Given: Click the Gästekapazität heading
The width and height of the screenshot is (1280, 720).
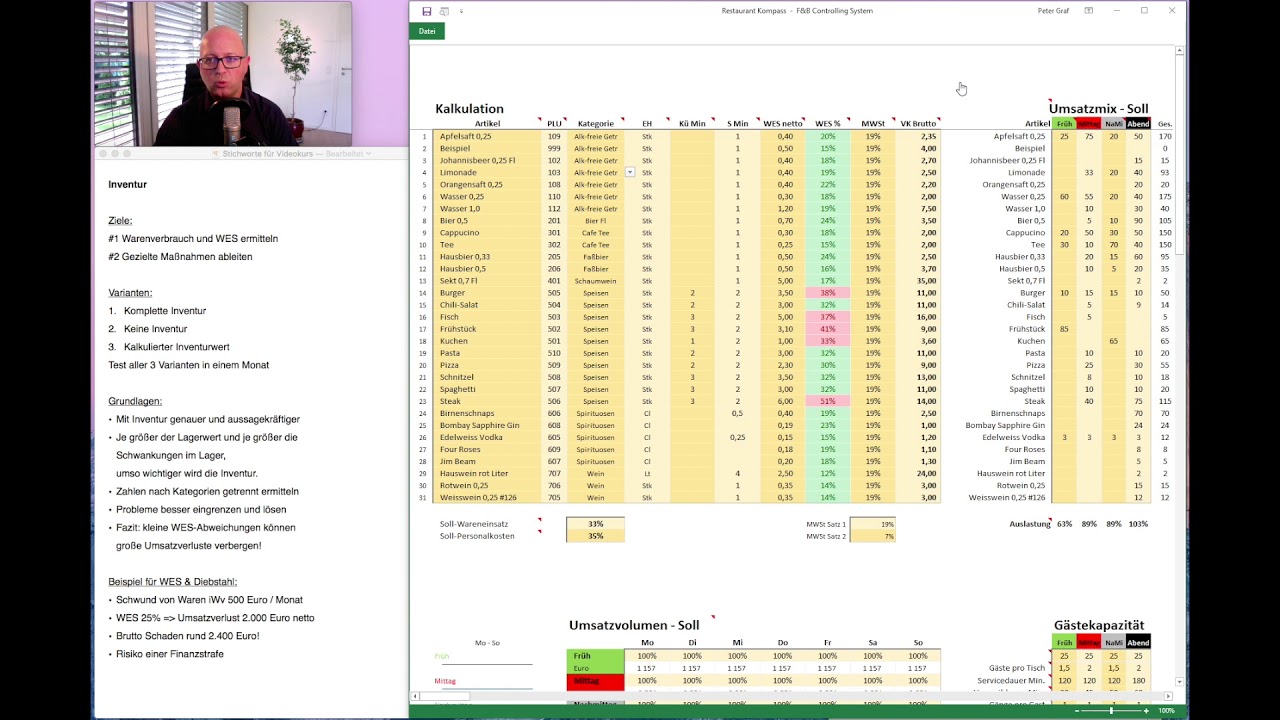Looking at the screenshot, I should pyautogui.click(x=1099, y=626).
